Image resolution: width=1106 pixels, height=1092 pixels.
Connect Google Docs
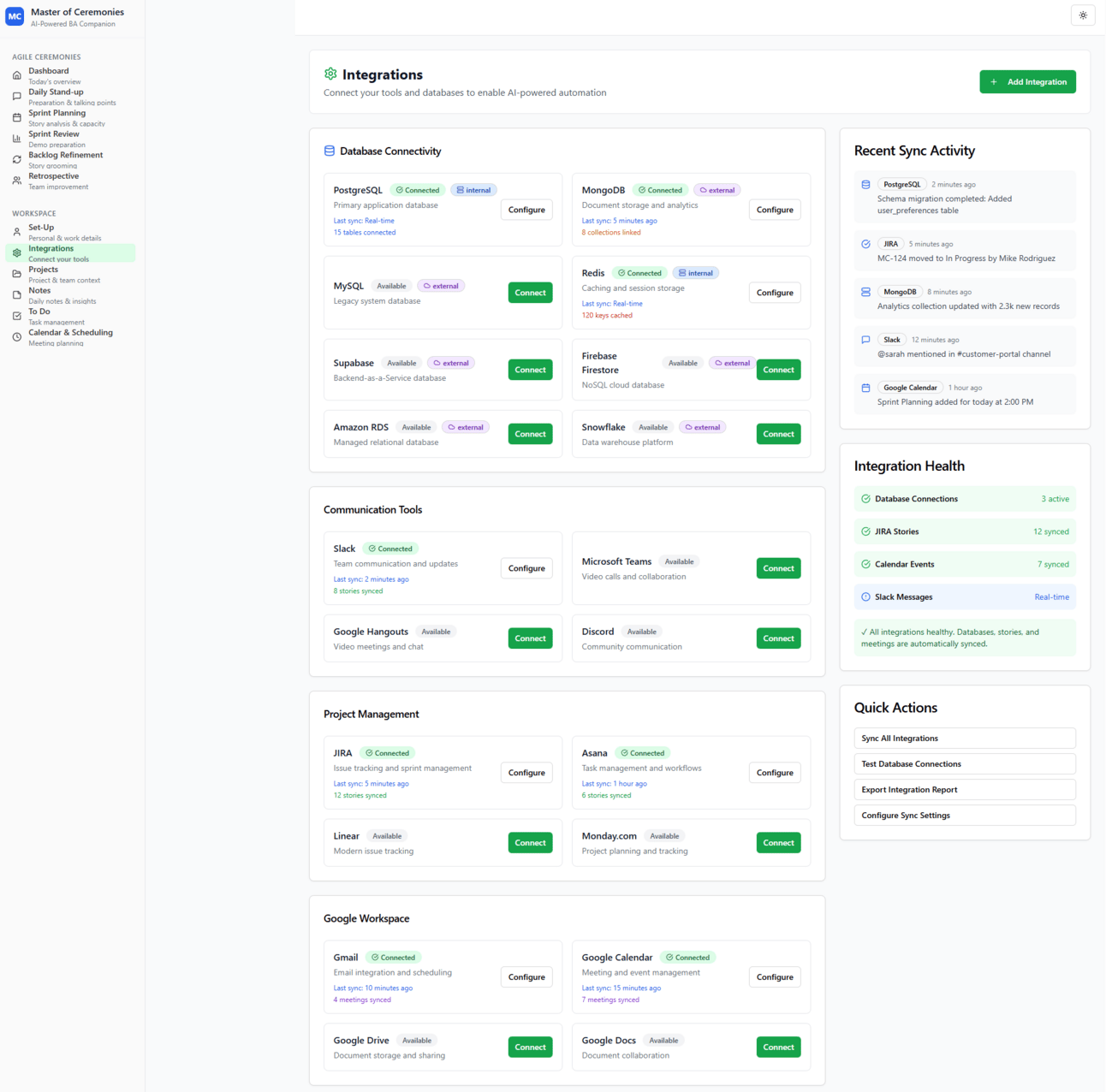coord(779,1047)
